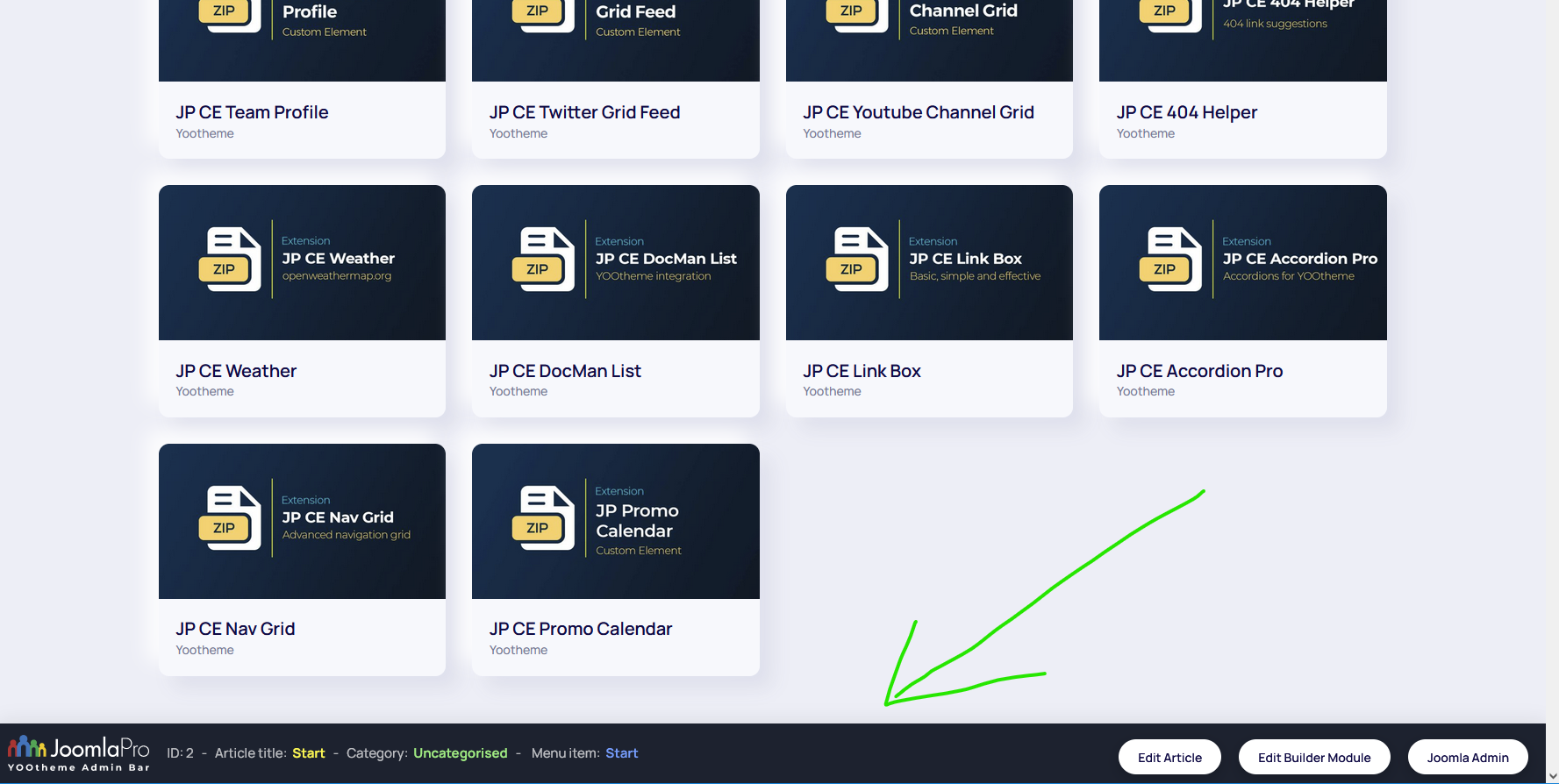1559x784 pixels.
Task: Open the Uncategorised category link
Action: click(x=461, y=753)
